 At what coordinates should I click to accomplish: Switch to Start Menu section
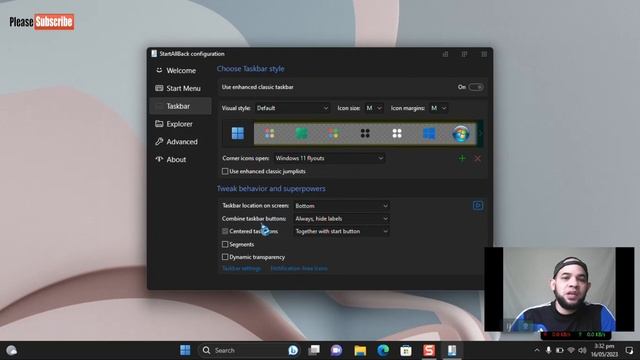pyautogui.click(x=180, y=88)
